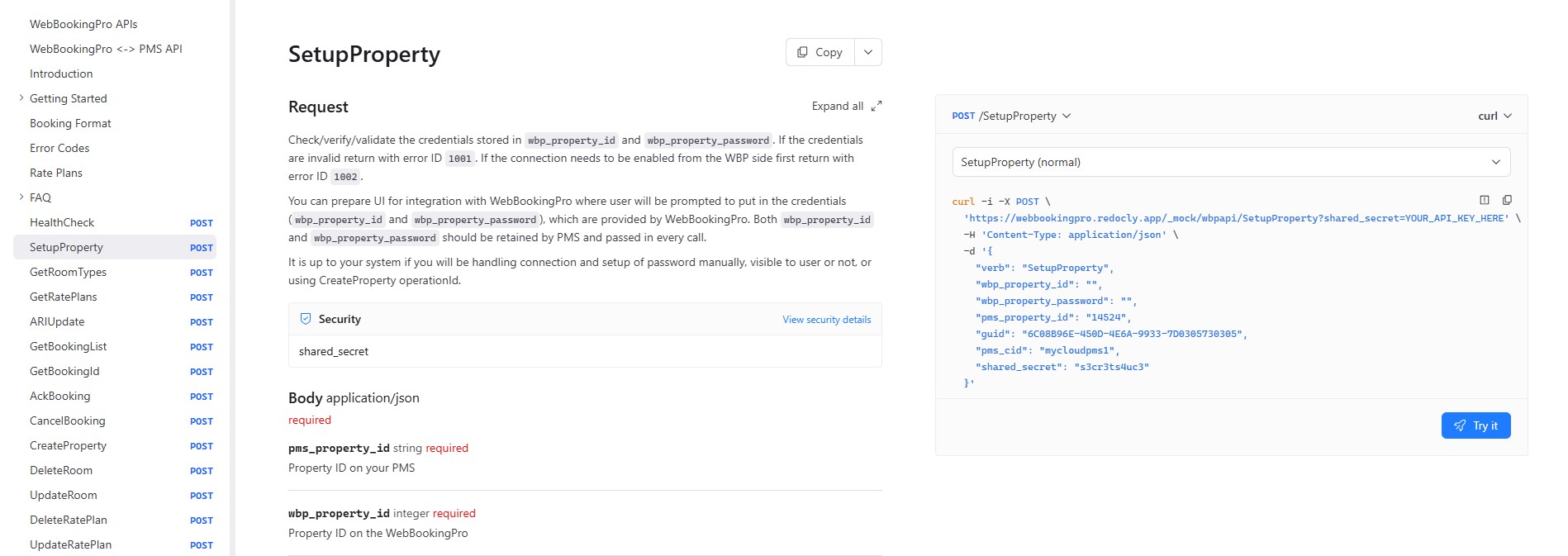Image resolution: width=1568 pixels, height=556 pixels.
Task: Open View security details link
Action: 826,320
